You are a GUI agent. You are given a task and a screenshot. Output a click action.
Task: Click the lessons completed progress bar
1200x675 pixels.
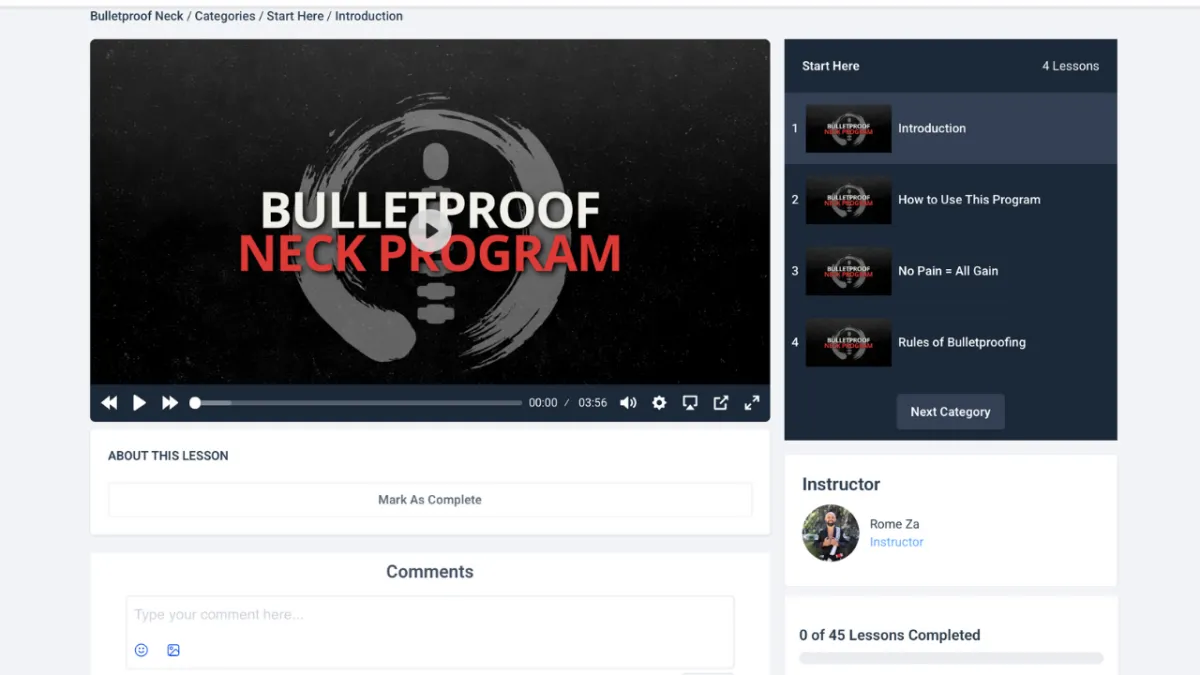coord(951,658)
